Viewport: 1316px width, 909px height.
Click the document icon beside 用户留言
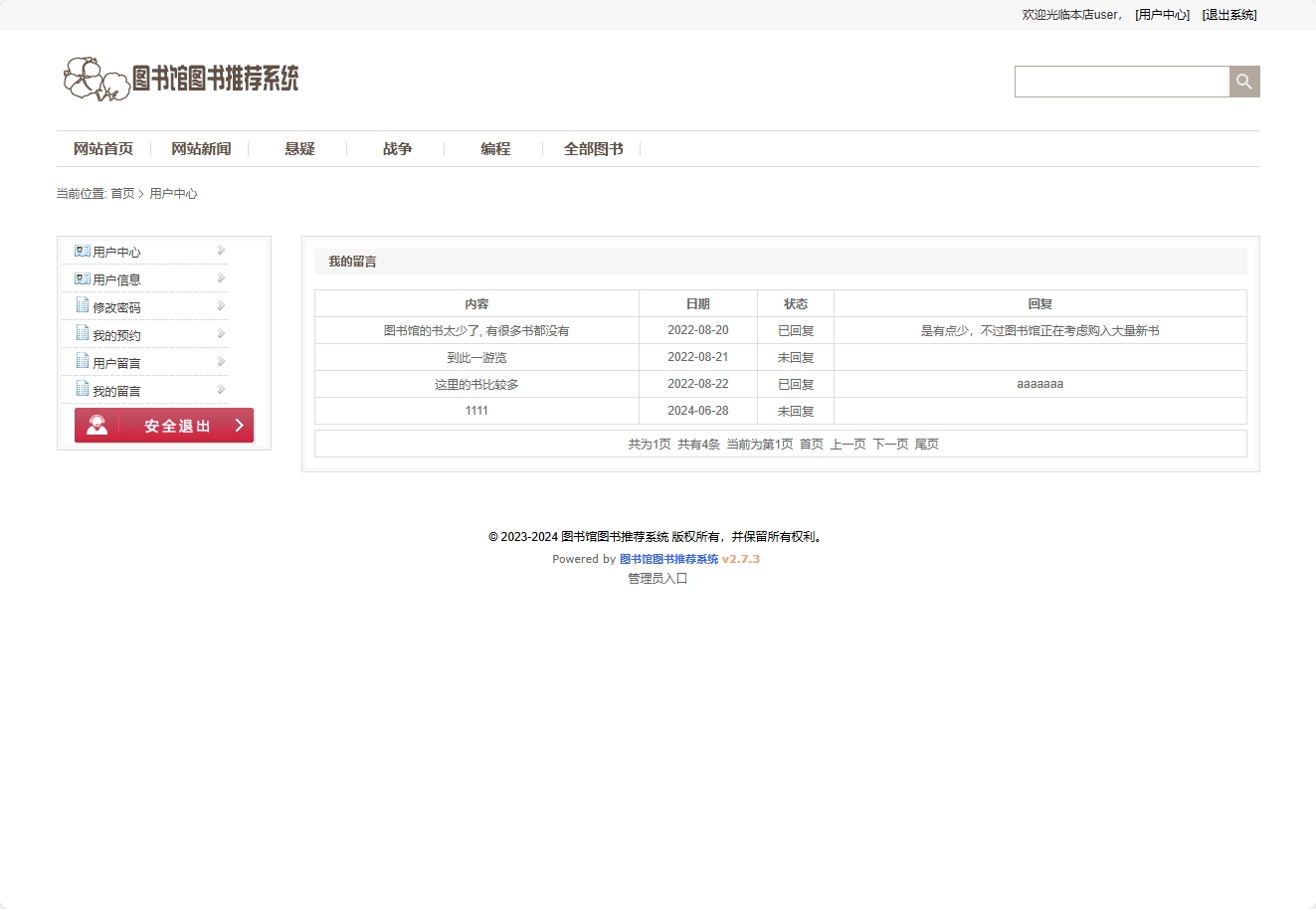82,362
